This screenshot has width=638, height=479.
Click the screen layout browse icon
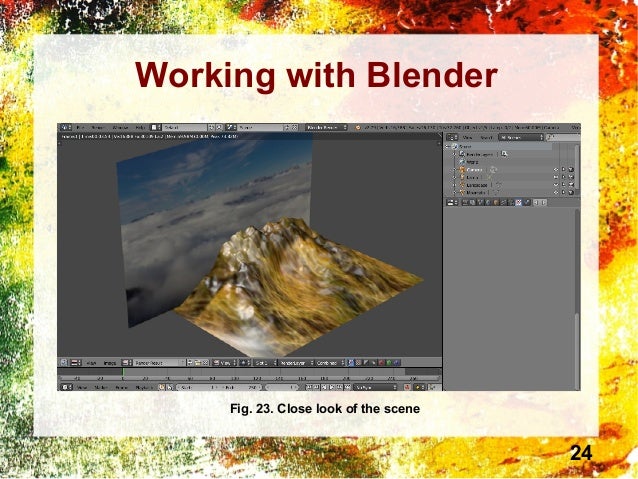click(154, 127)
